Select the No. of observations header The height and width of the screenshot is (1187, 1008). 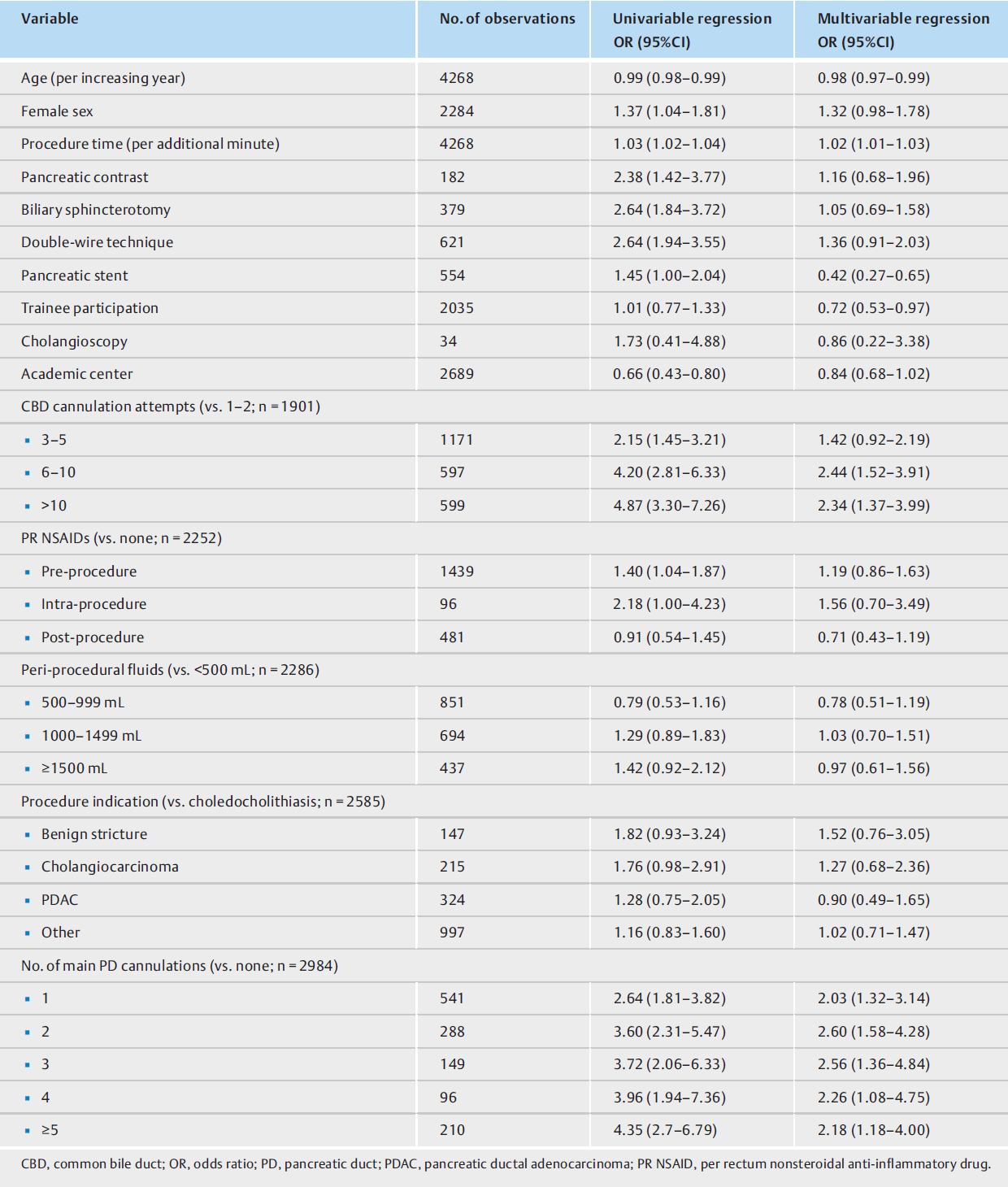click(x=507, y=19)
